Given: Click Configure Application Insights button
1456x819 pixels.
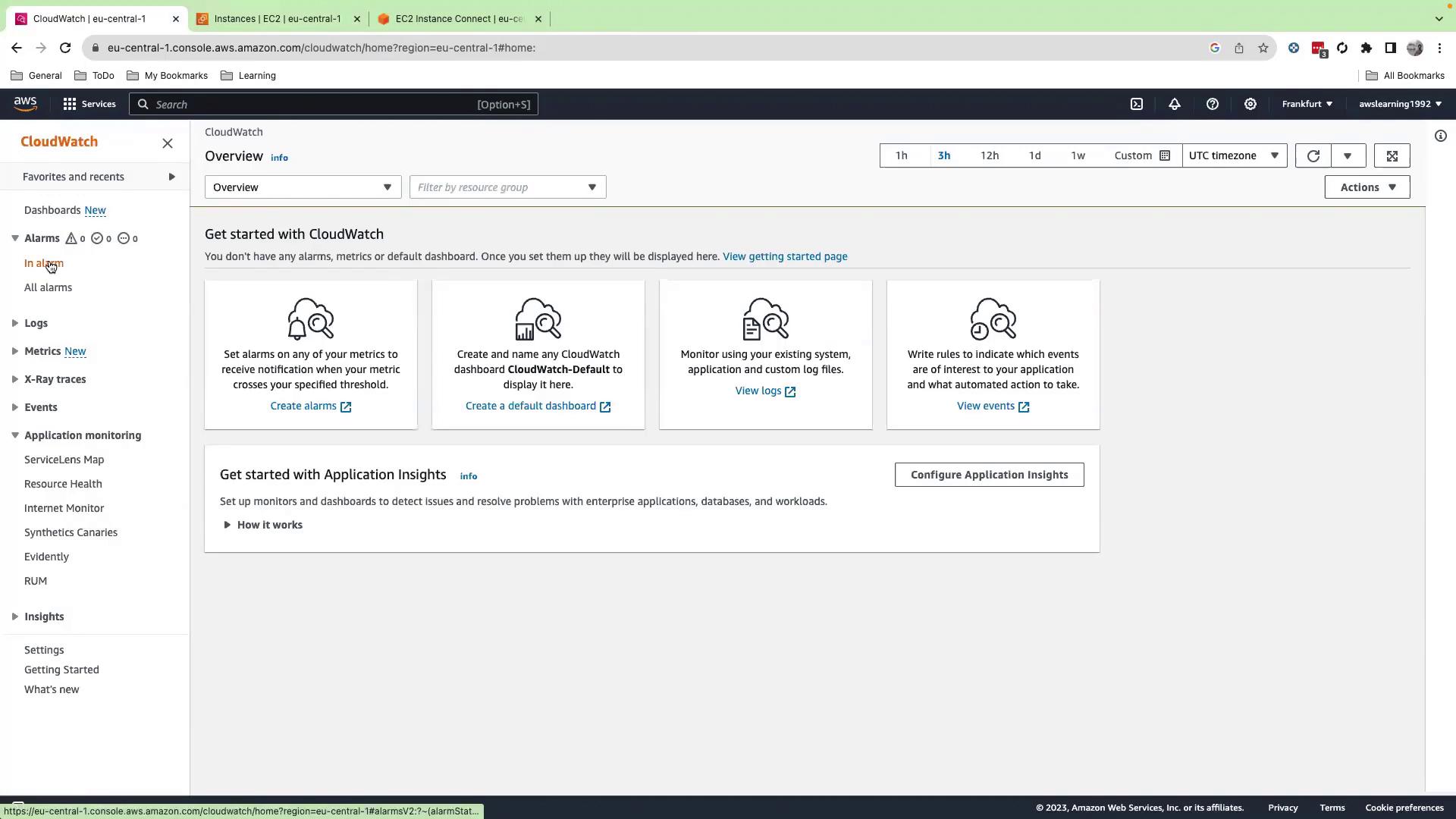Looking at the screenshot, I should point(989,475).
